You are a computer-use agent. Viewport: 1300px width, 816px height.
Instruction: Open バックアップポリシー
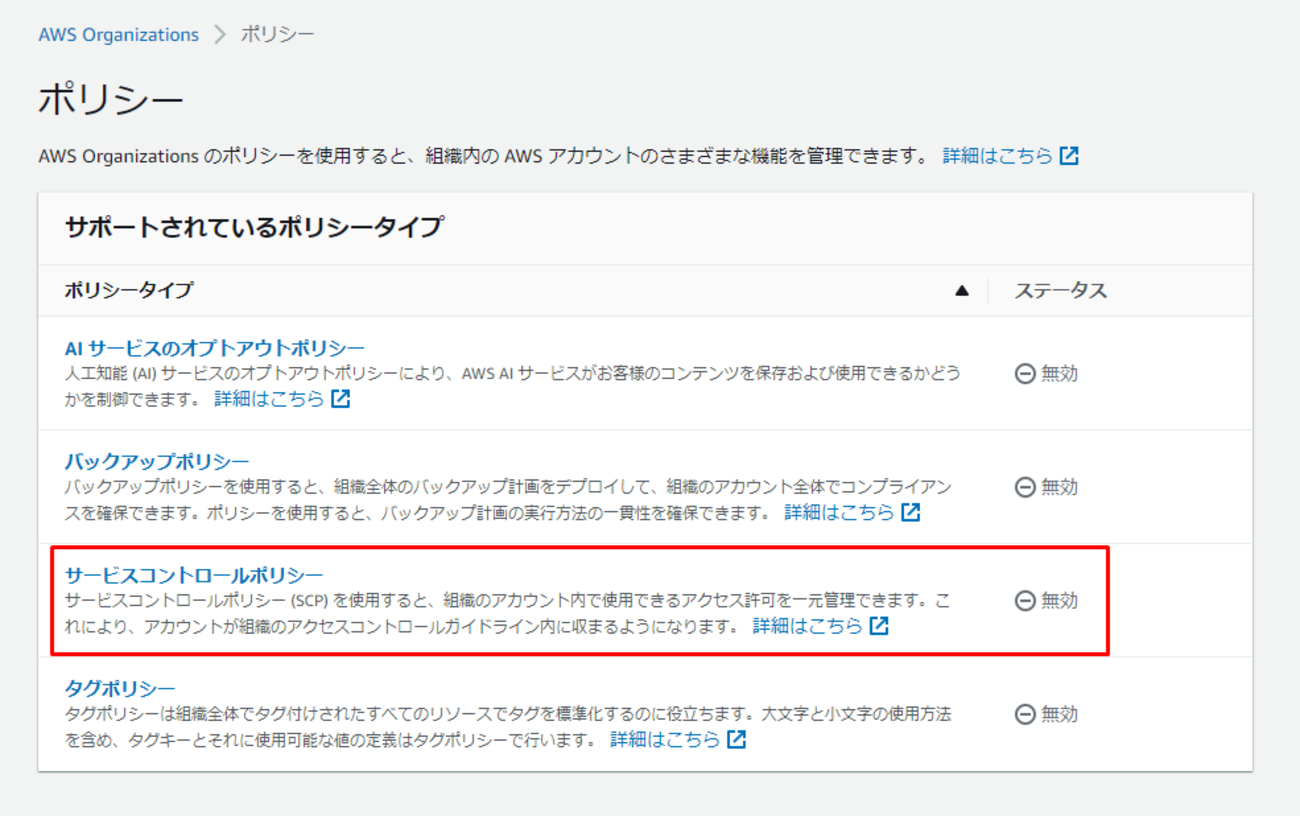pos(157,461)
